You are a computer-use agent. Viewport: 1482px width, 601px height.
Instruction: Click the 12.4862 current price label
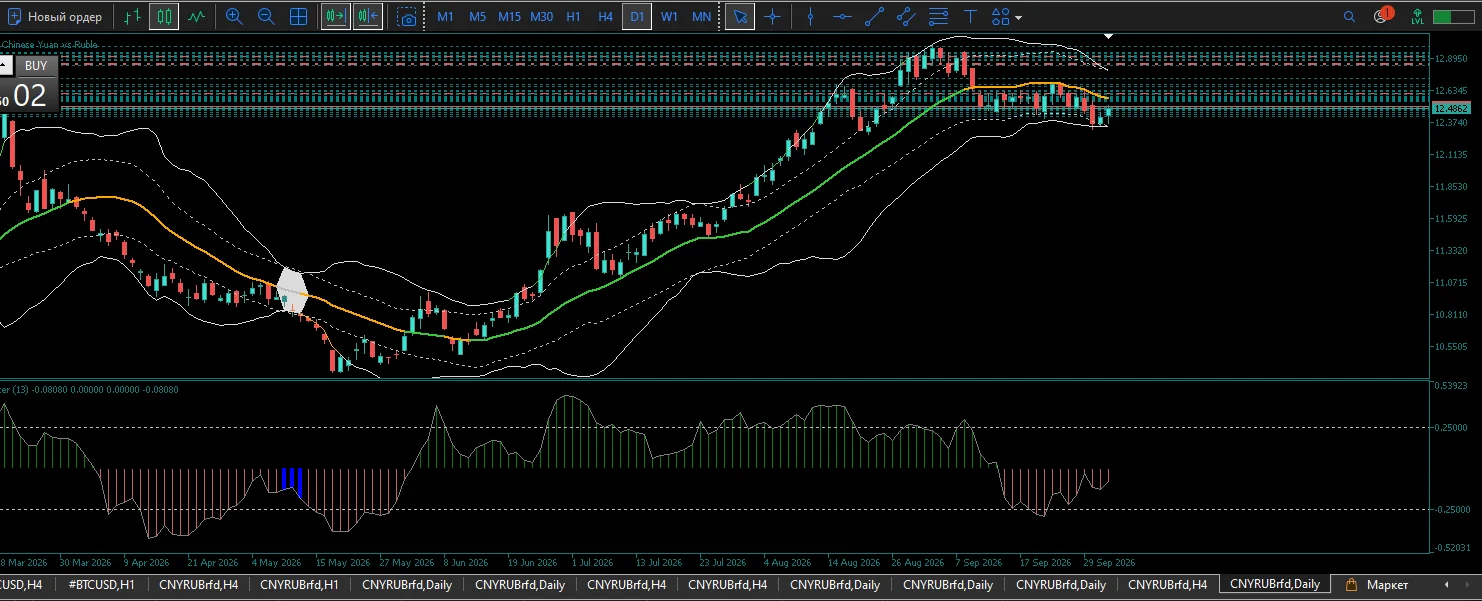1450,108
